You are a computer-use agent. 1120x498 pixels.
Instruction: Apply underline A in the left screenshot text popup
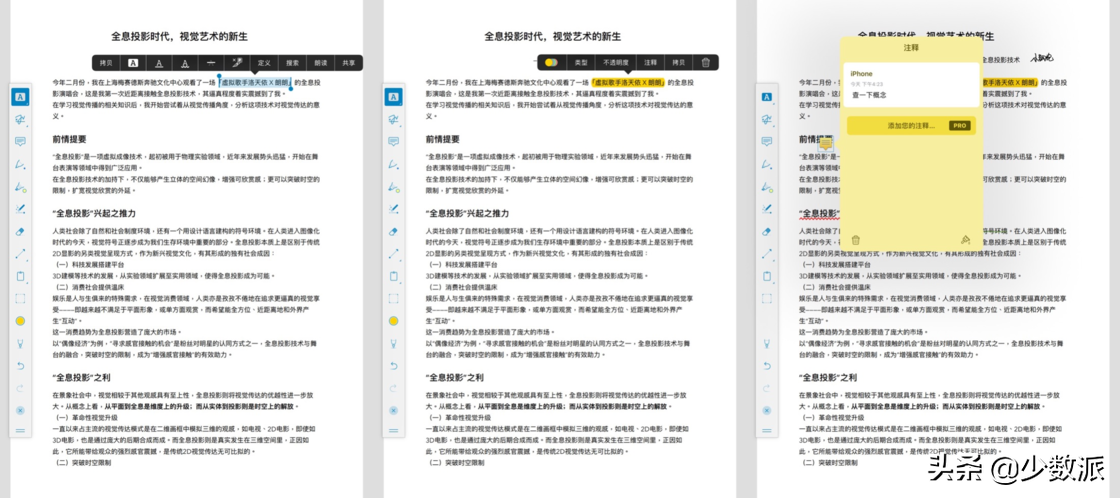click(159, 63)
